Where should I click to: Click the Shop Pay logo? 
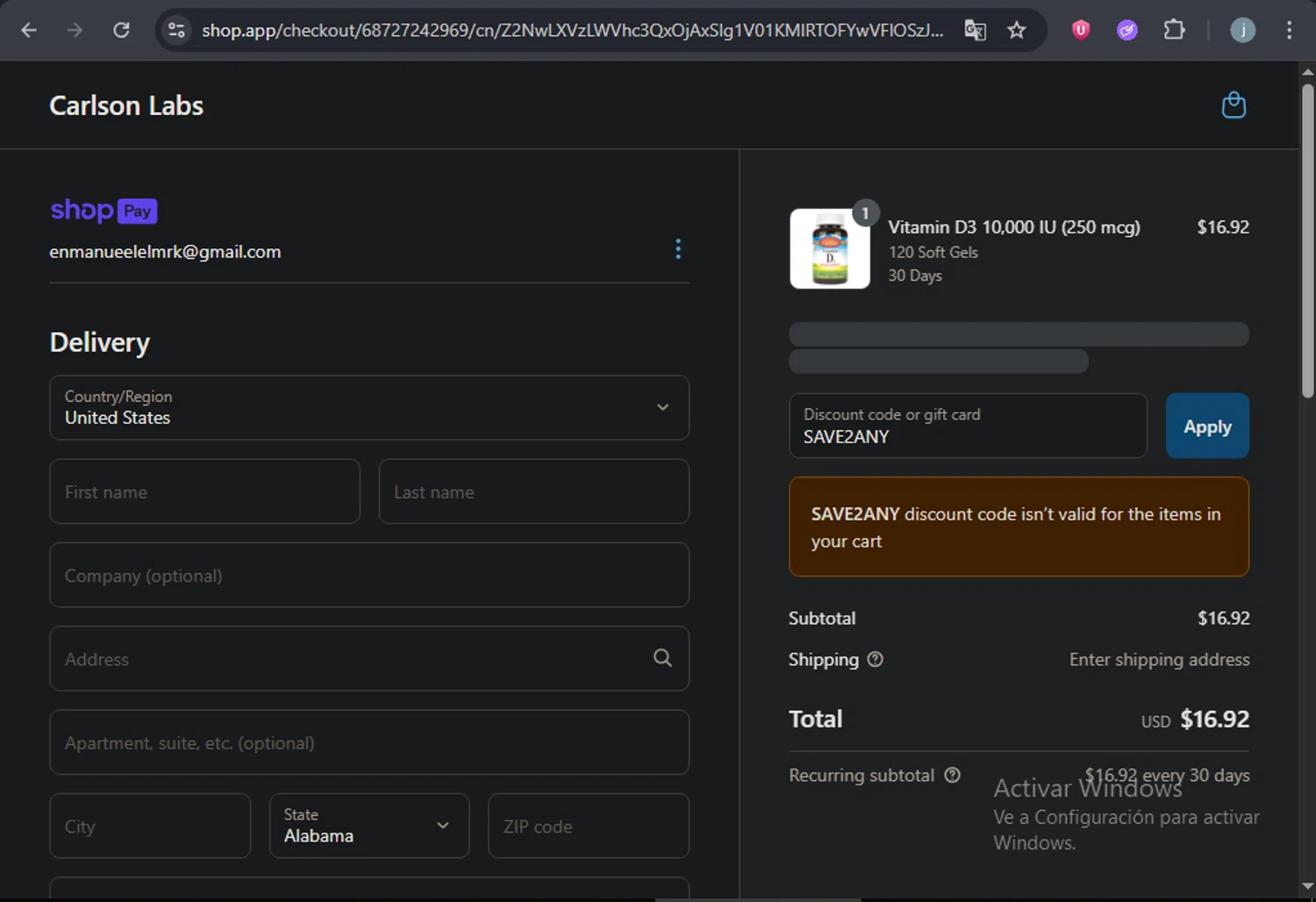point(104,211)
